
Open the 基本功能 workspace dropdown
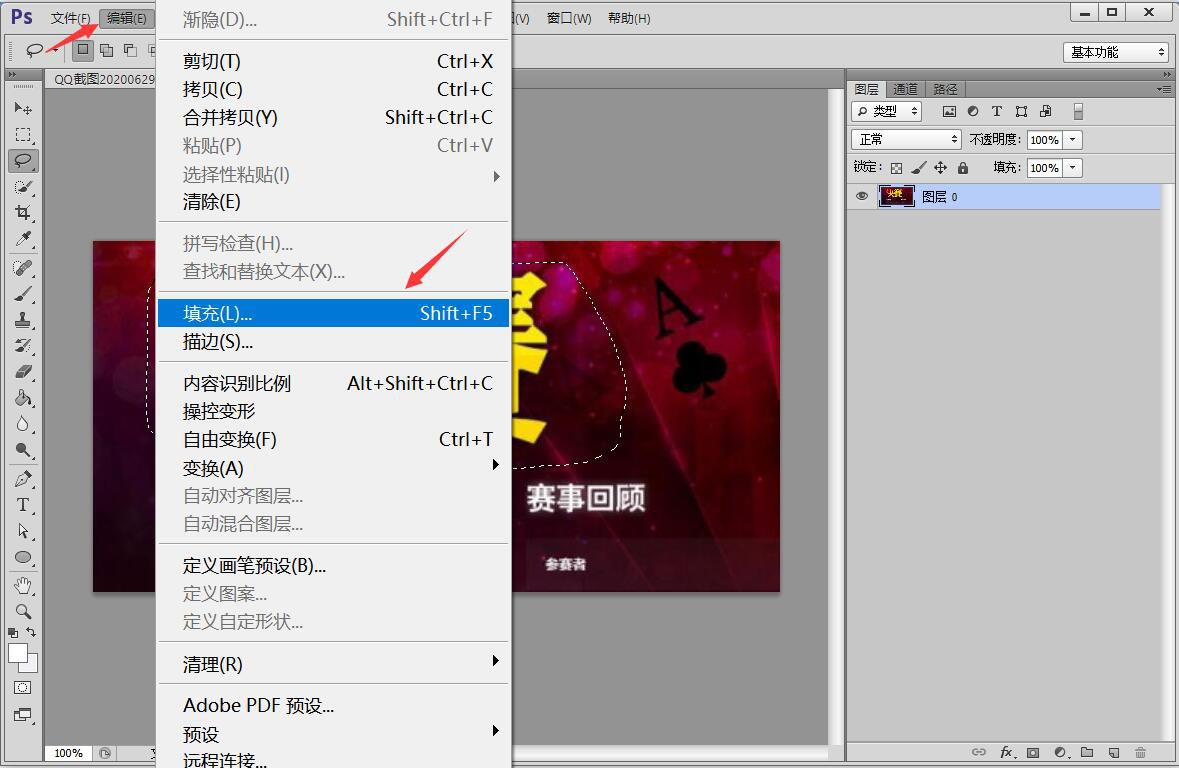click(x=1116, y=52)
